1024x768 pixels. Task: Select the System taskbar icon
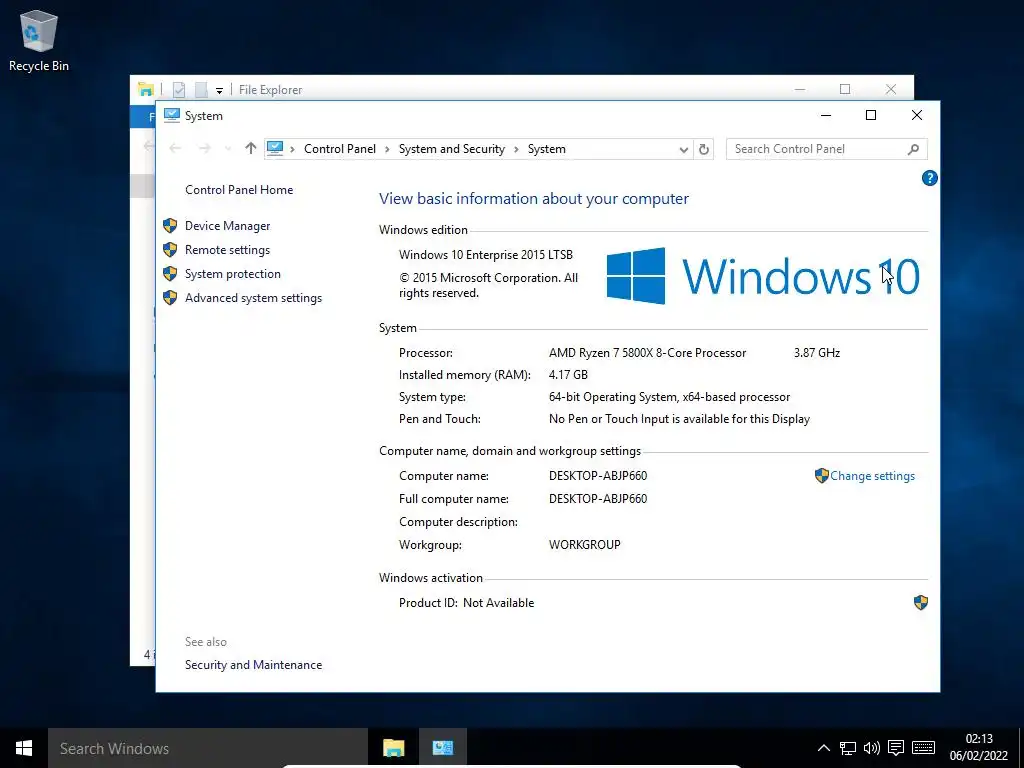pos(442,748)
